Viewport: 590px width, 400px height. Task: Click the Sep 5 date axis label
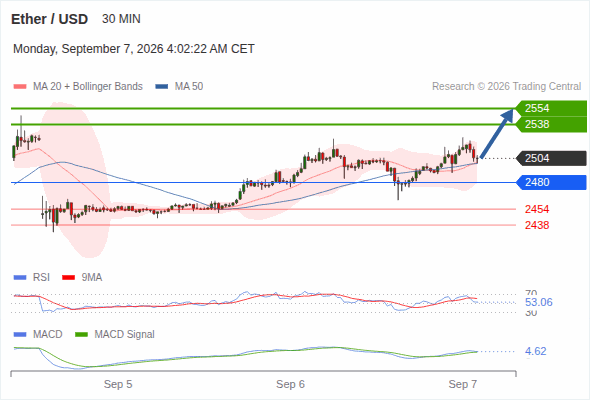(118, 384)
